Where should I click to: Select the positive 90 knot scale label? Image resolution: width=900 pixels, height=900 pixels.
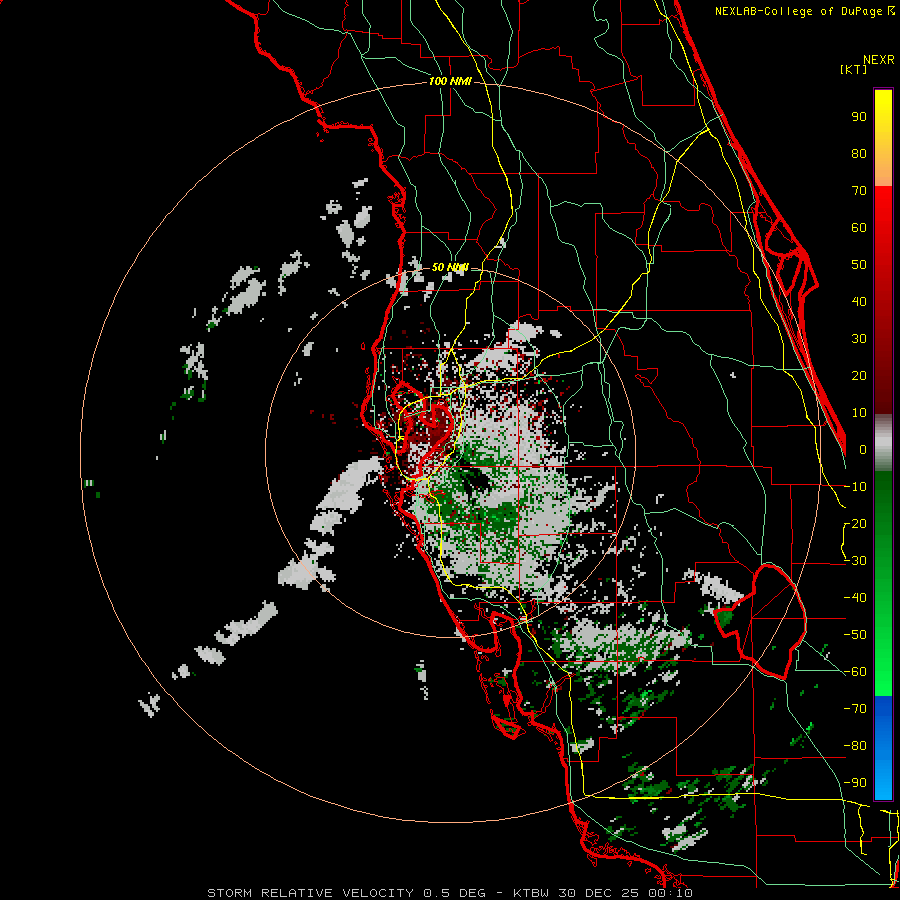pos(859,117)
